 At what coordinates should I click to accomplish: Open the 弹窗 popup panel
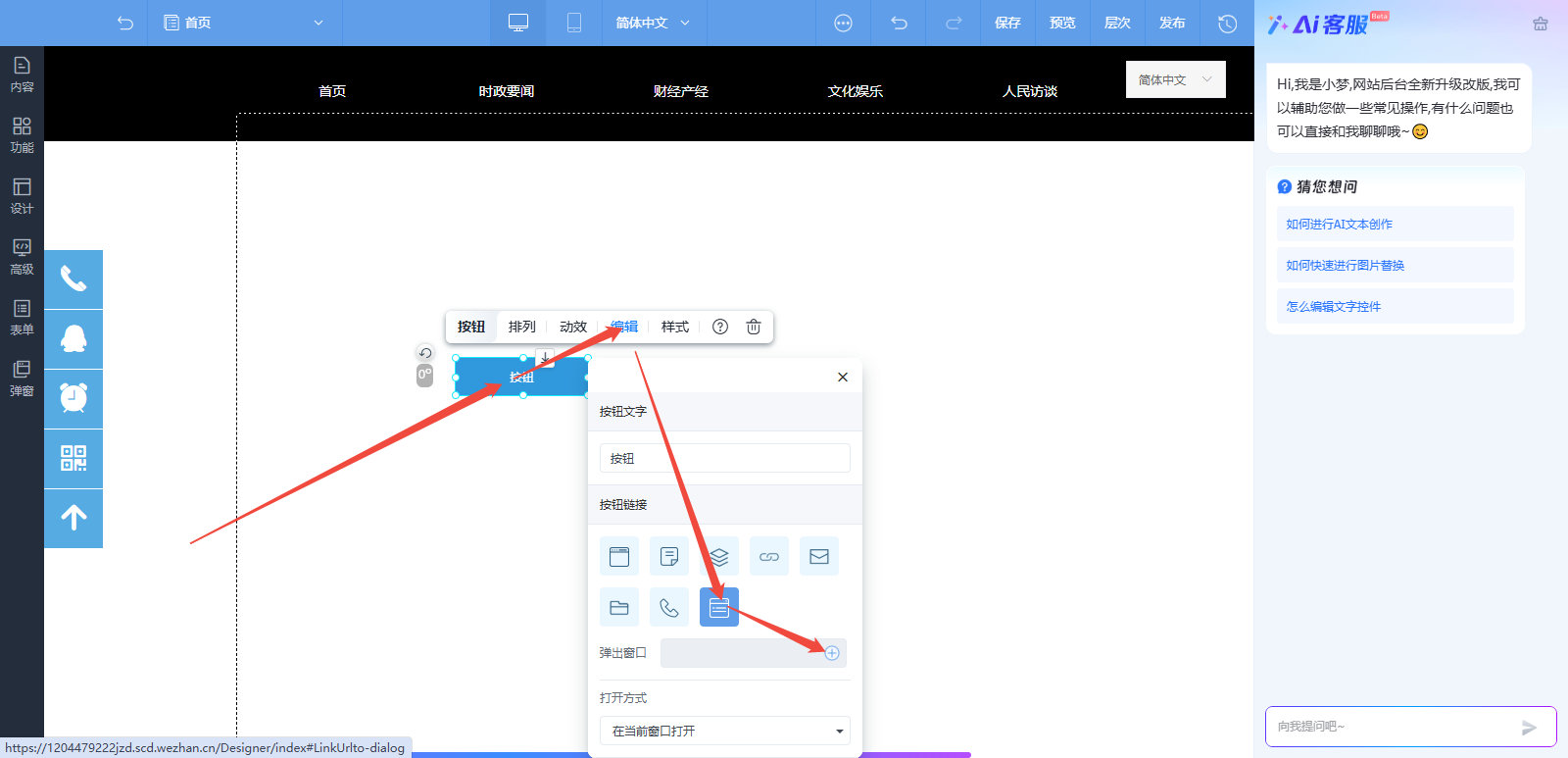[22, 379]
